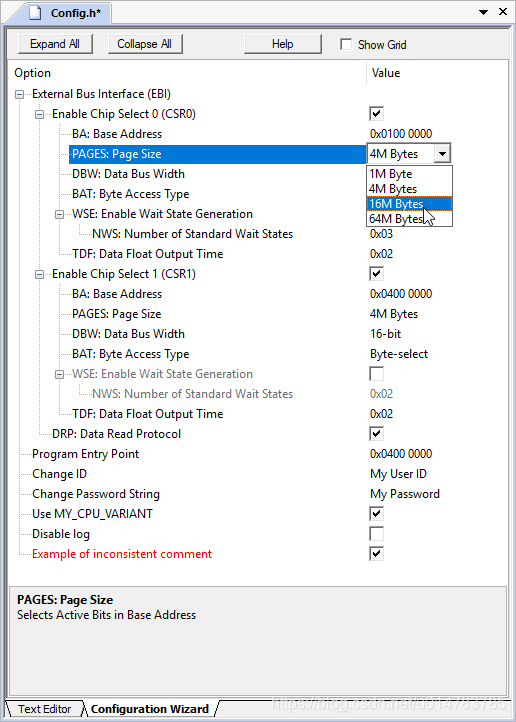Open the window list dropdown arrow
Image resolution: width=516 pixels, height=722 pixels.
tap(483, 12)
